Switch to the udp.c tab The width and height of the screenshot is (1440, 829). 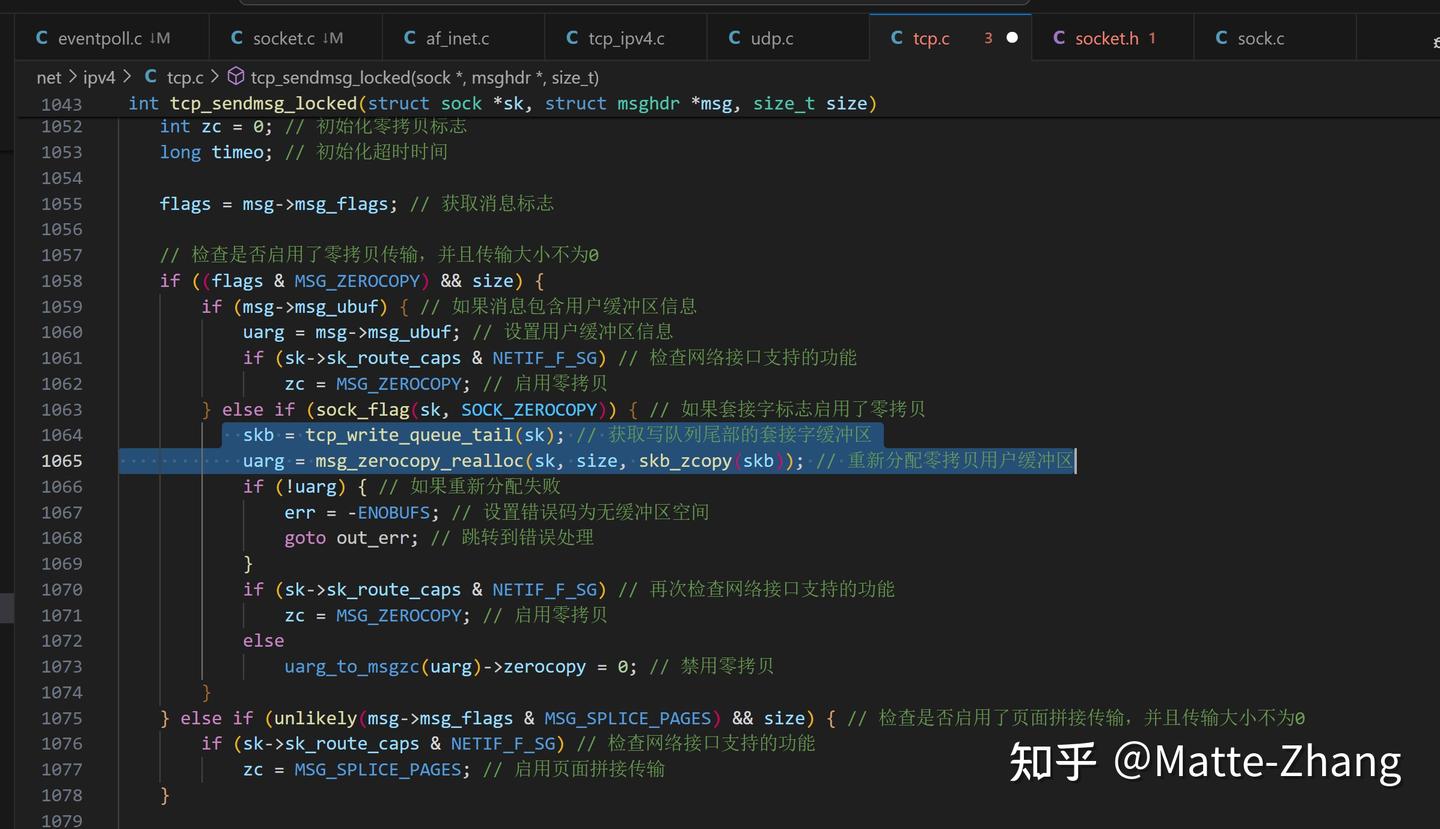[770, 37]
